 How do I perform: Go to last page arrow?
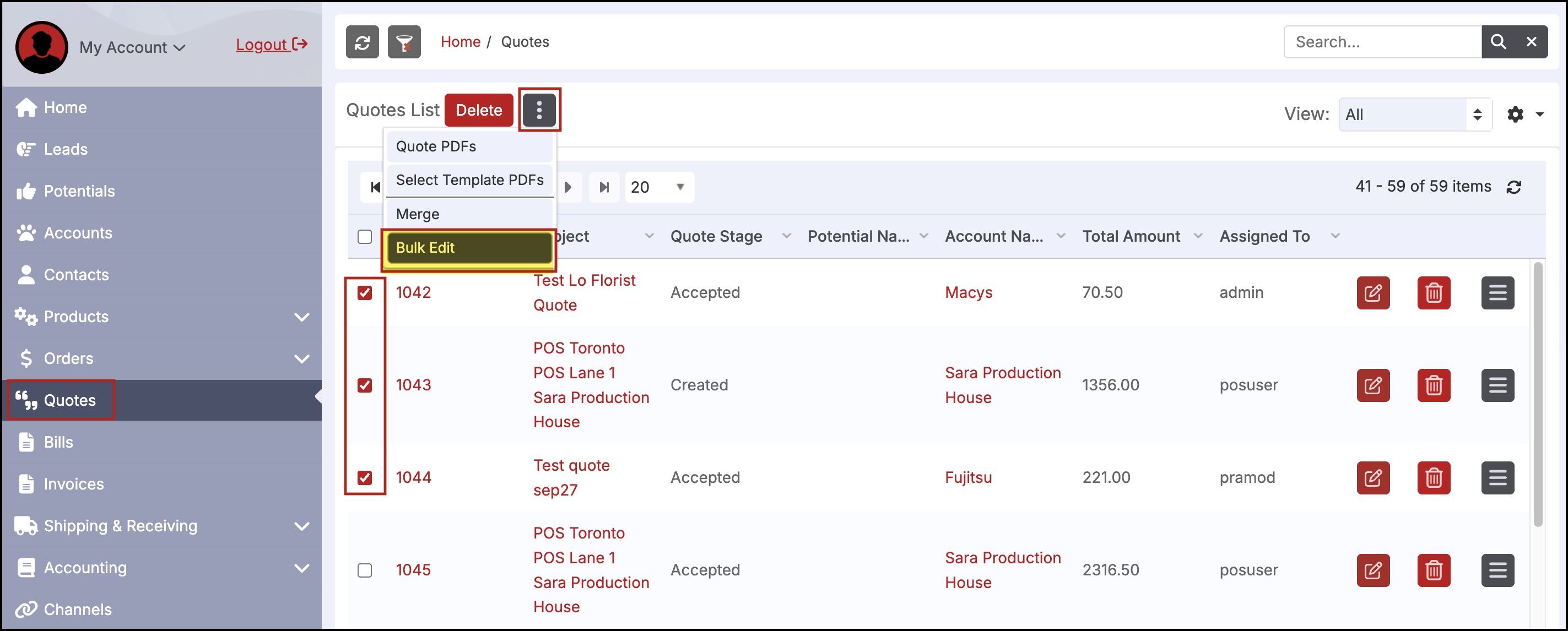[604, 187]
